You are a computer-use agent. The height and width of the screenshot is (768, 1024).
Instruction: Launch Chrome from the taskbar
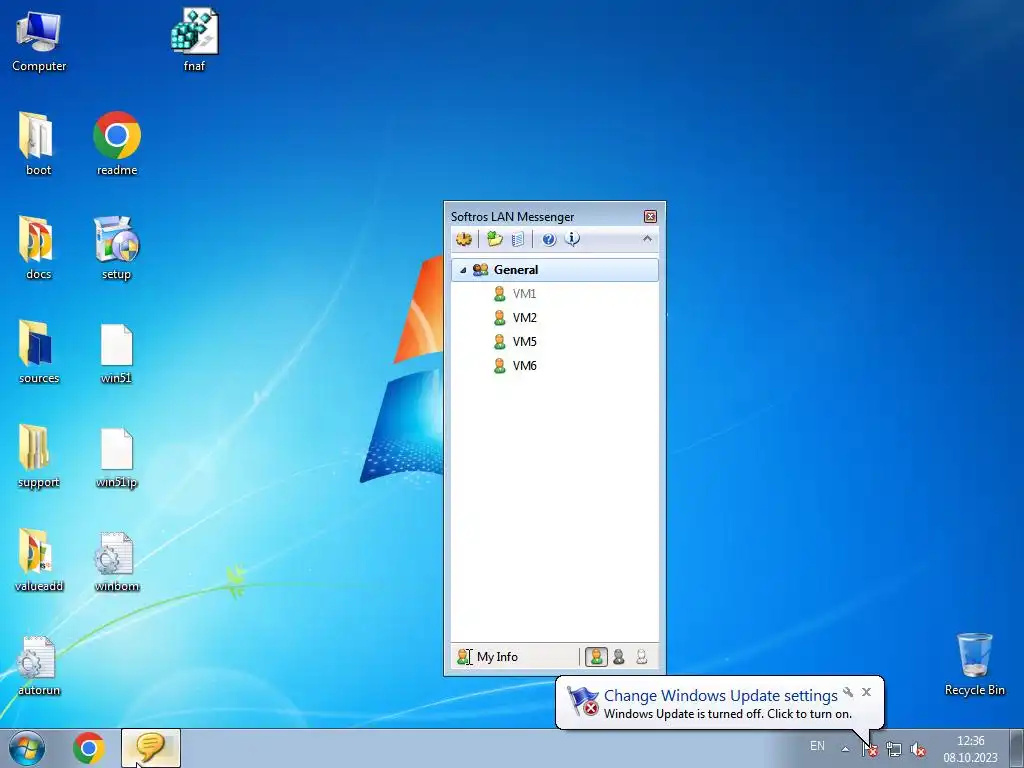[x=89, y=748]
